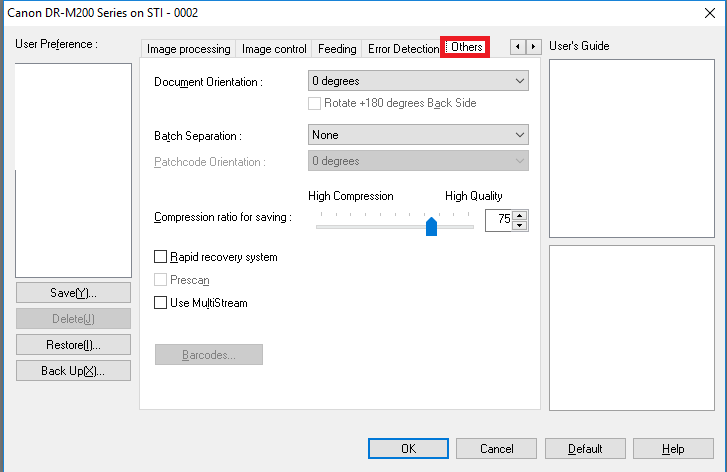
Task: Switch to Image processing tab
Action: [x=188, y=48]
